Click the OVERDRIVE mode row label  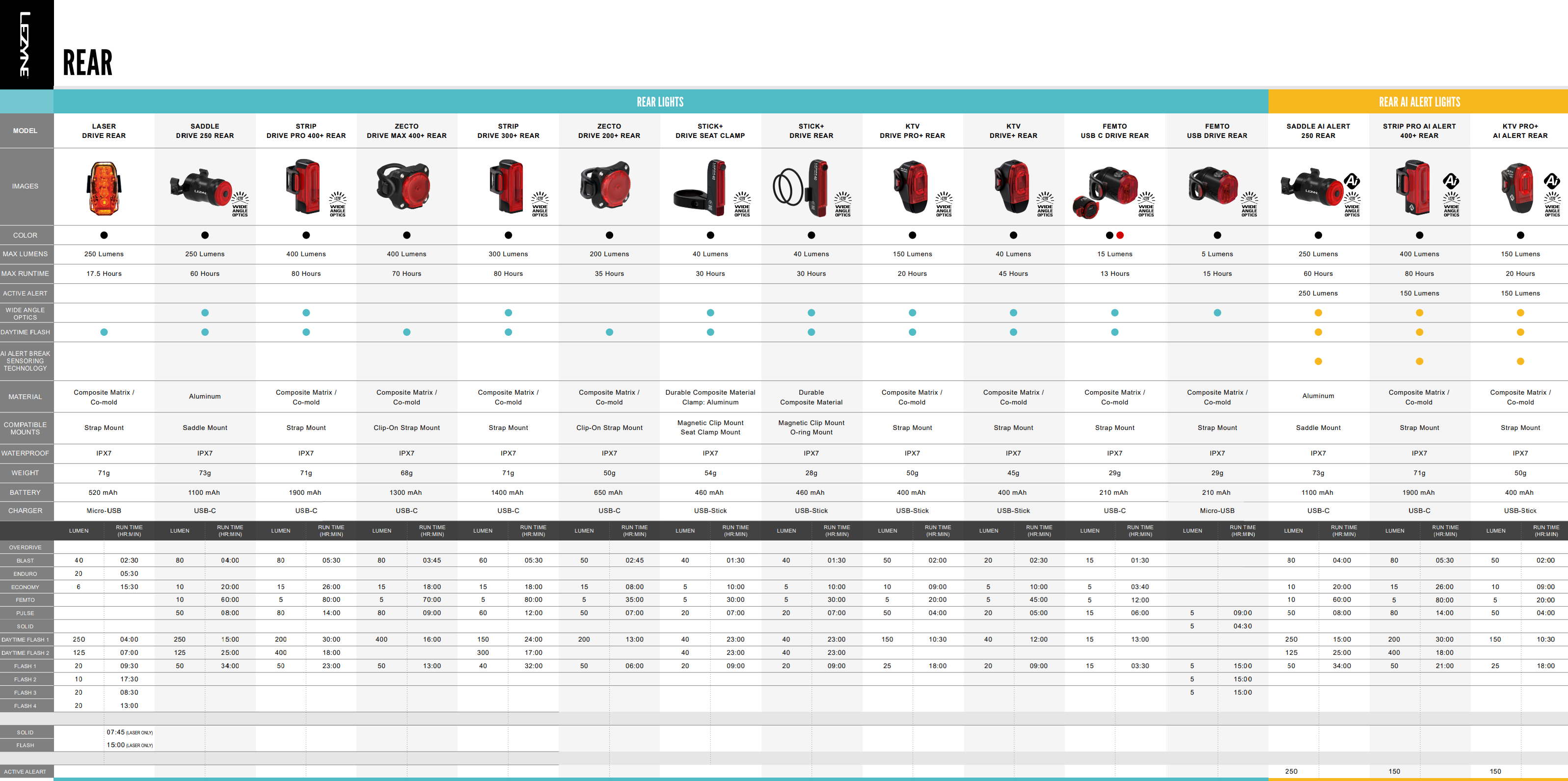pos(25,548)
